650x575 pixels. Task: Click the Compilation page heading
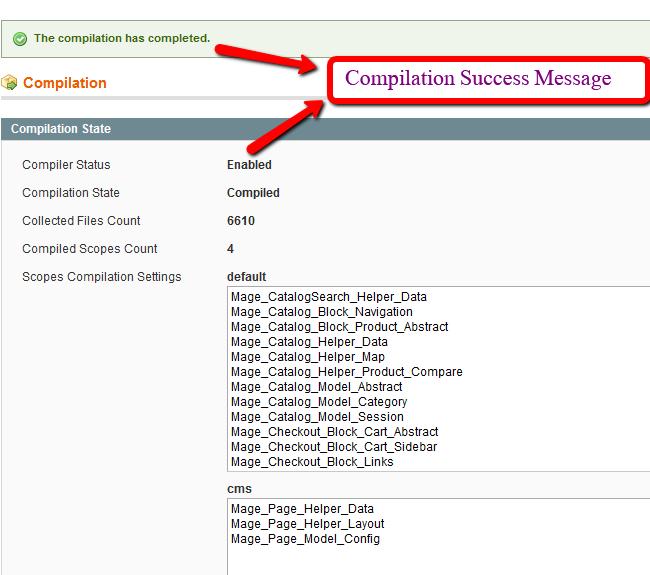[65, 83]
